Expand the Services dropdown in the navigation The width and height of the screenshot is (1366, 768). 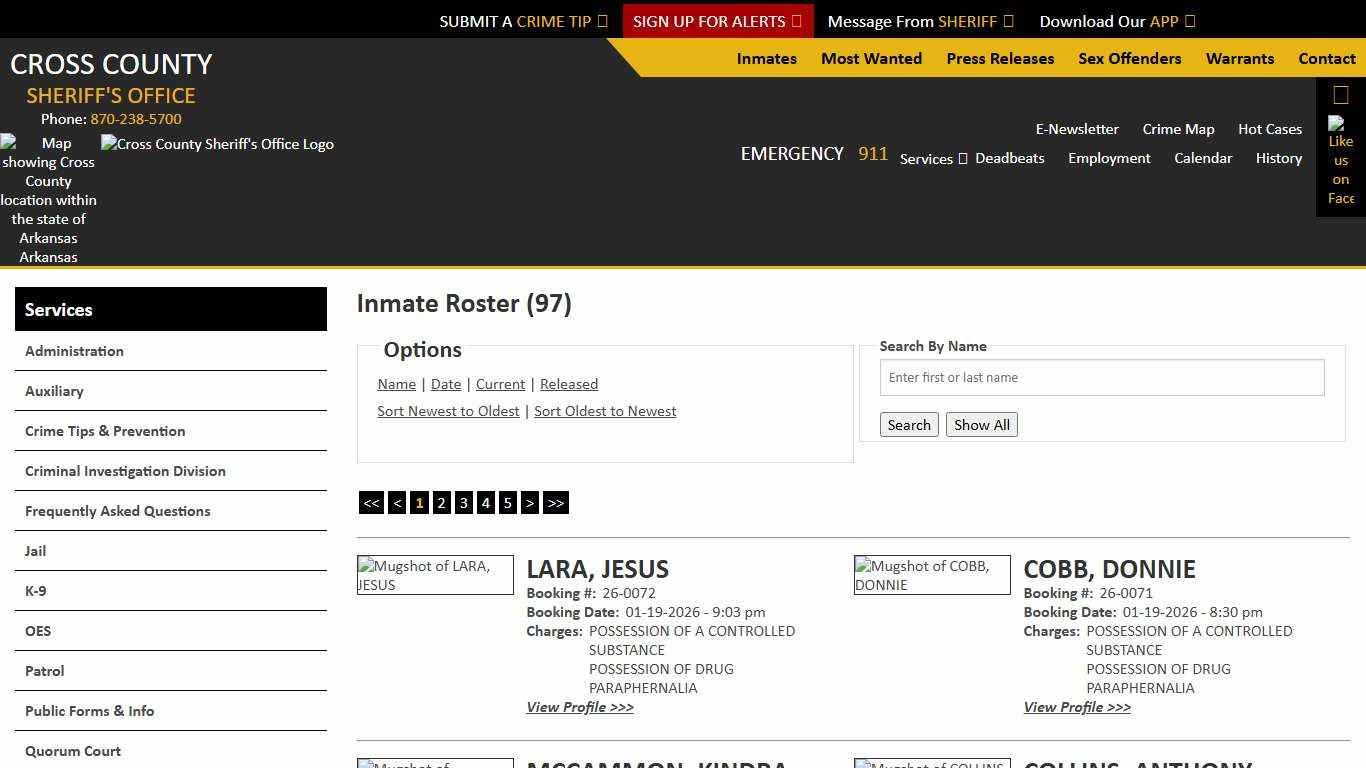932,158
